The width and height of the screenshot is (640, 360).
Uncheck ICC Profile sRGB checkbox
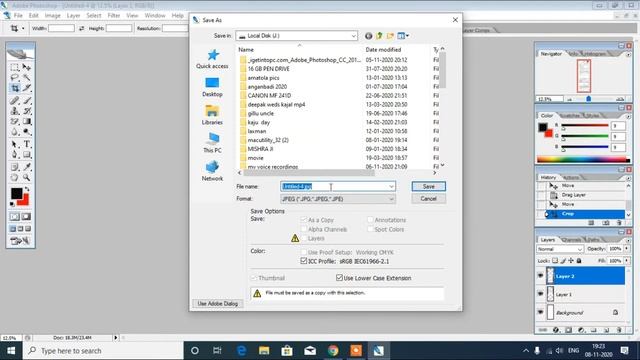coord(304,261)
